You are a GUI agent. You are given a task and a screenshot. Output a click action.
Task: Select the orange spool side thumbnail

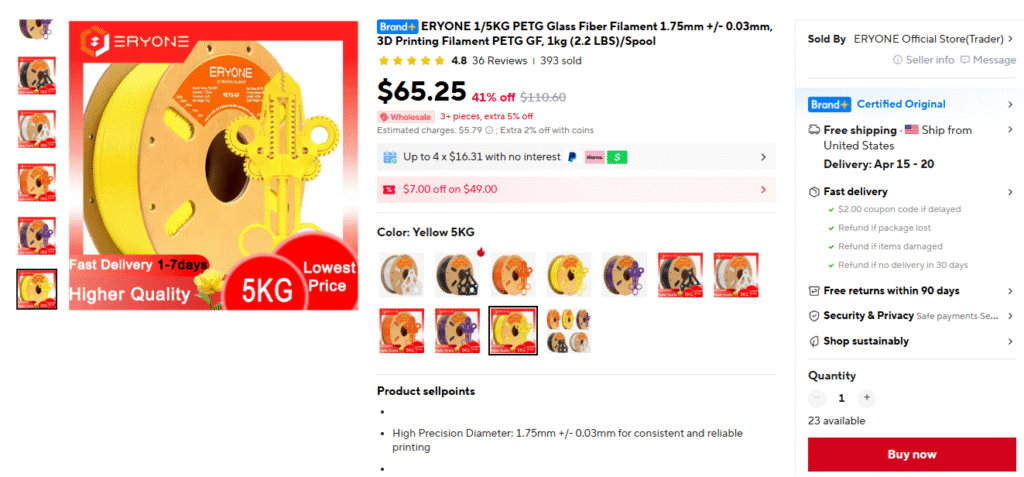37,182
